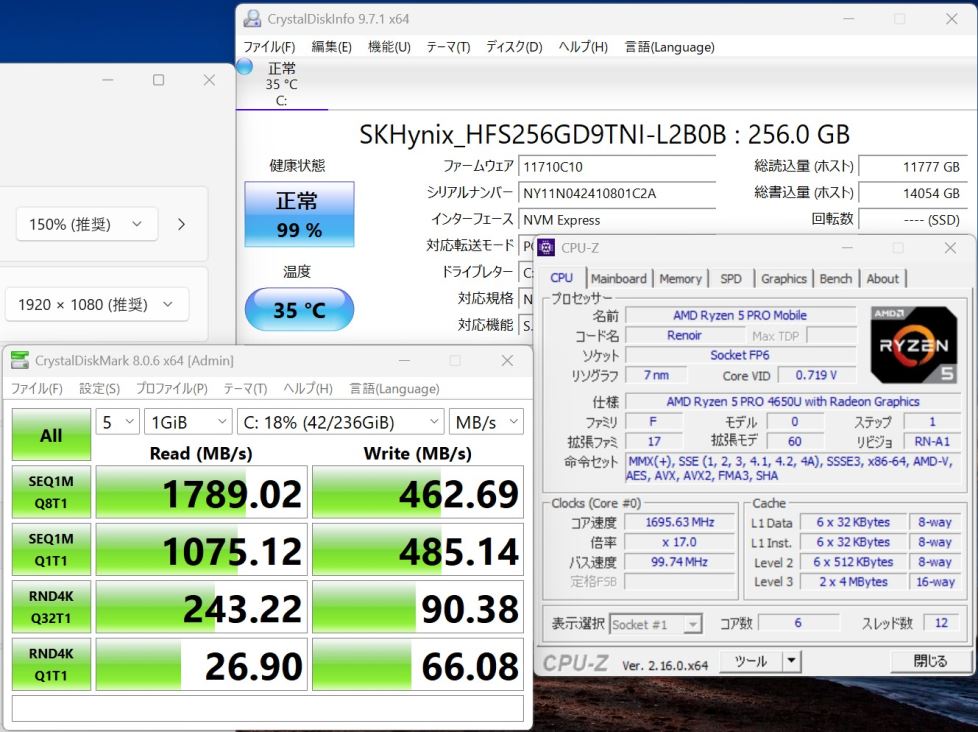Click the 正常 99% health status indicator
978x732 pixels.
299,214
